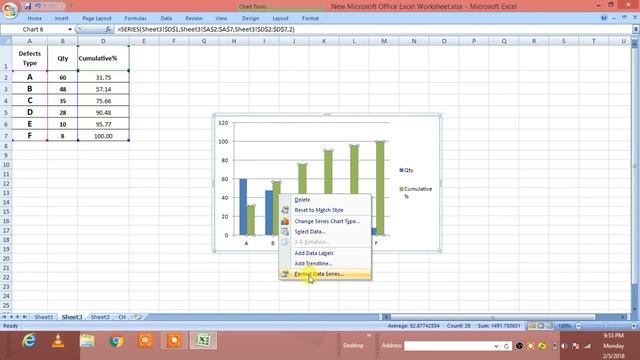Click the Select All corner of worksheet
The height and width of the screenshot is (360, 640).
[6, 41]
